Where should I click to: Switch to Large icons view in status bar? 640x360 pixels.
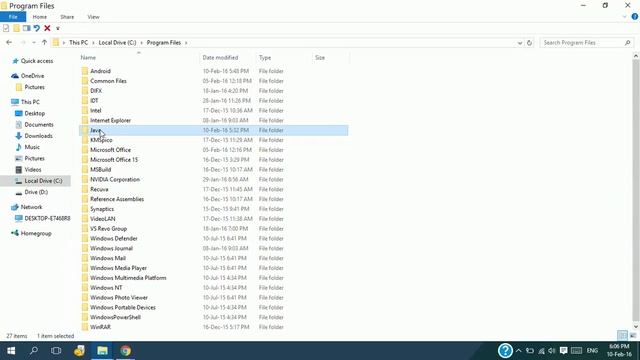[x=633, y=336]
